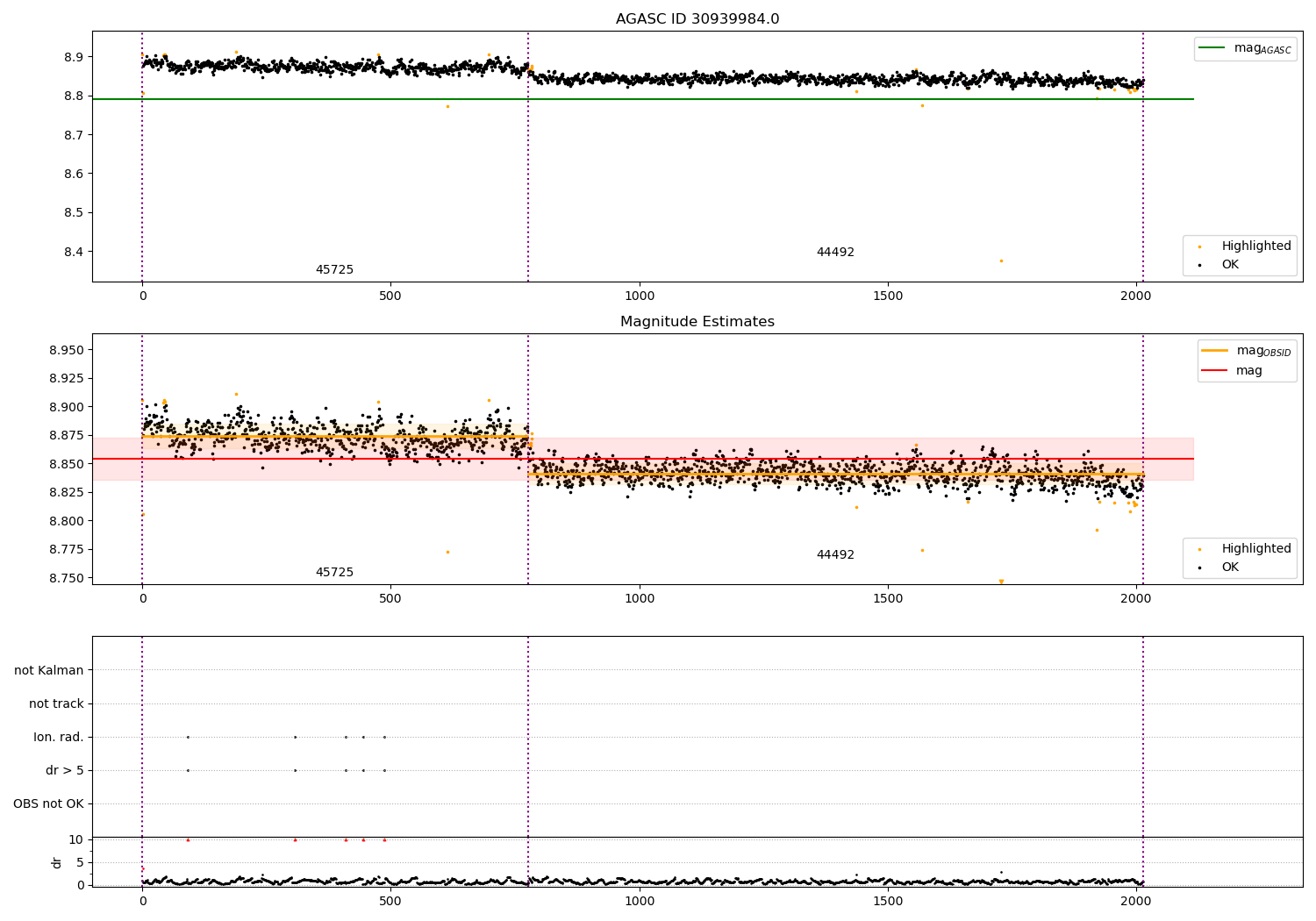Click the lone orange outlier near 8.4 in top plot

click(1001, 261)
